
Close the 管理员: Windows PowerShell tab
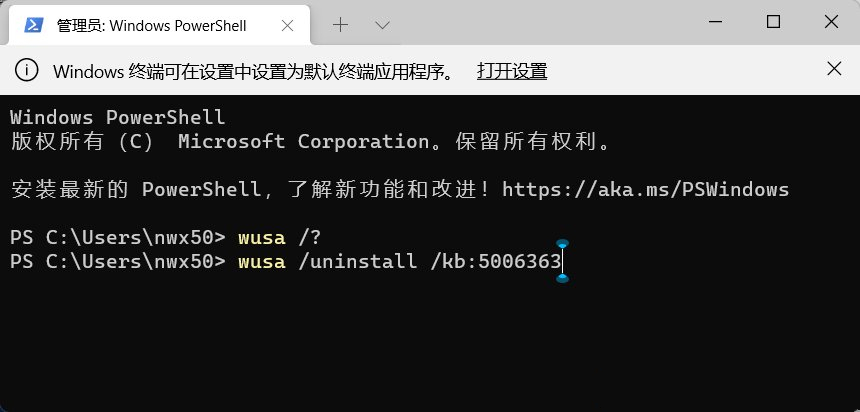pos(290,23)
